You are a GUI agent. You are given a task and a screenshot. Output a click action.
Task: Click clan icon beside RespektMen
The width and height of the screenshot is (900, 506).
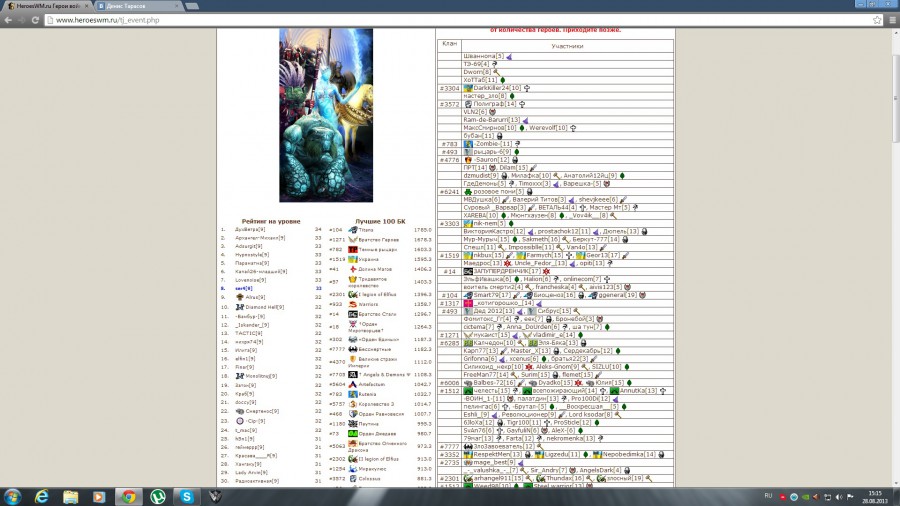tap(468, 454)
